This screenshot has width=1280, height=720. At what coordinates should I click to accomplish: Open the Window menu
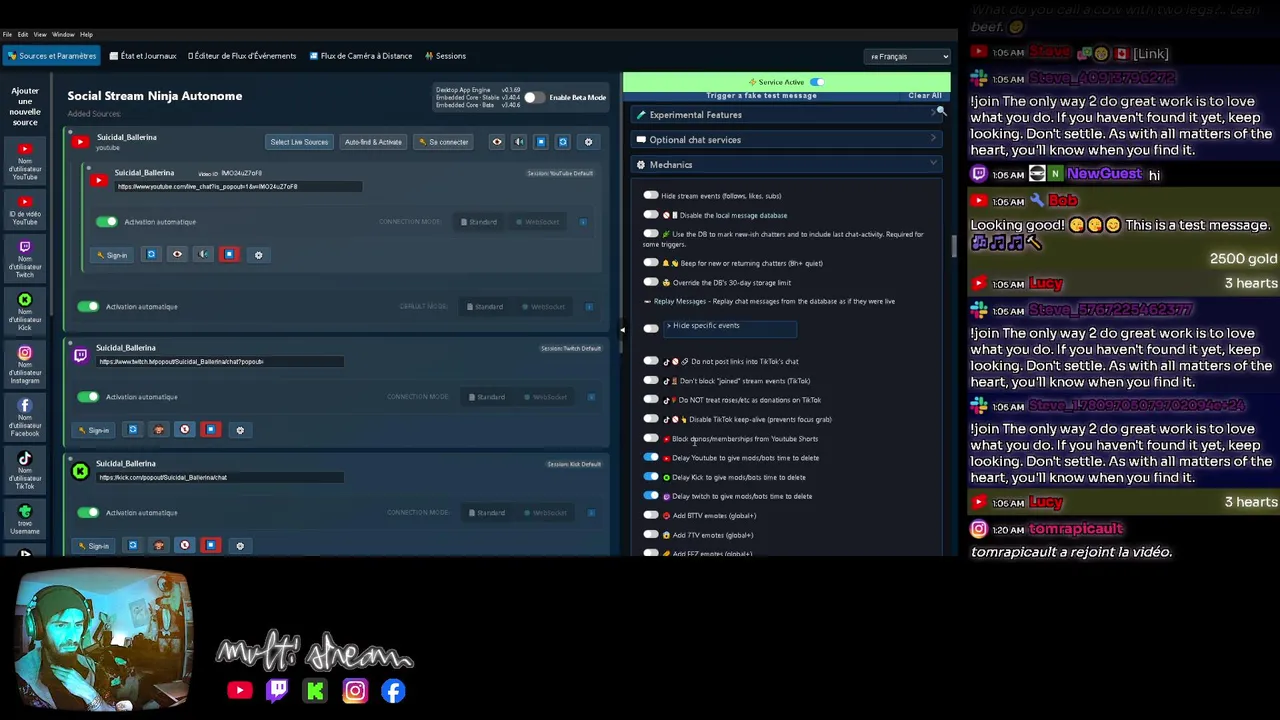[x=62, y=35]
